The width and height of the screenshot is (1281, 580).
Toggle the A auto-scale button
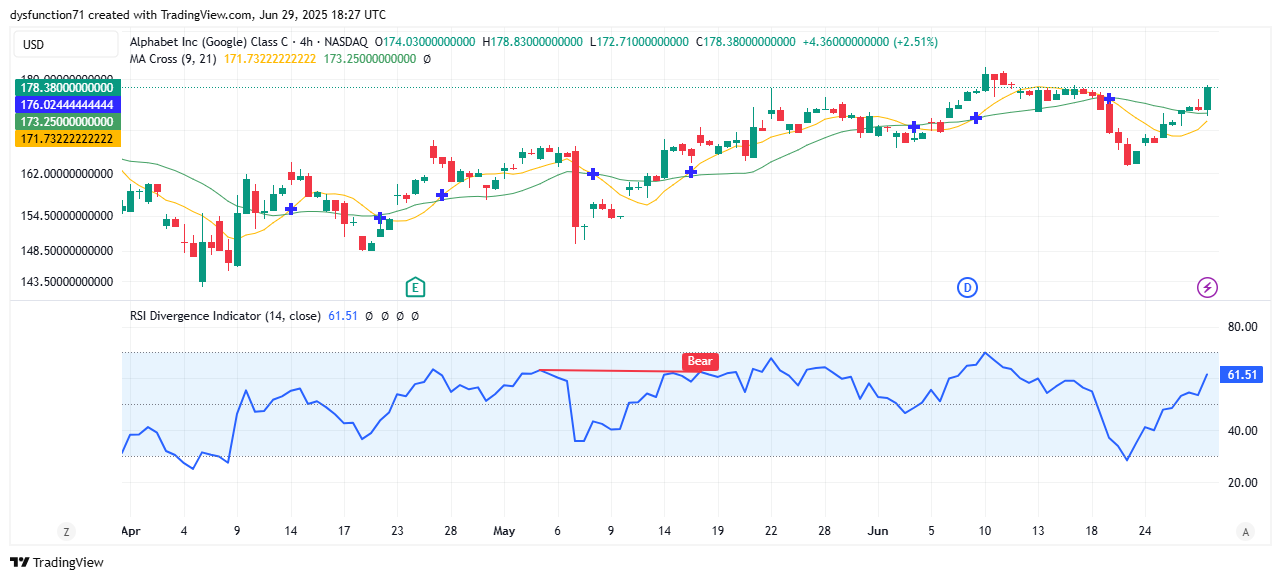point(1245,532)
